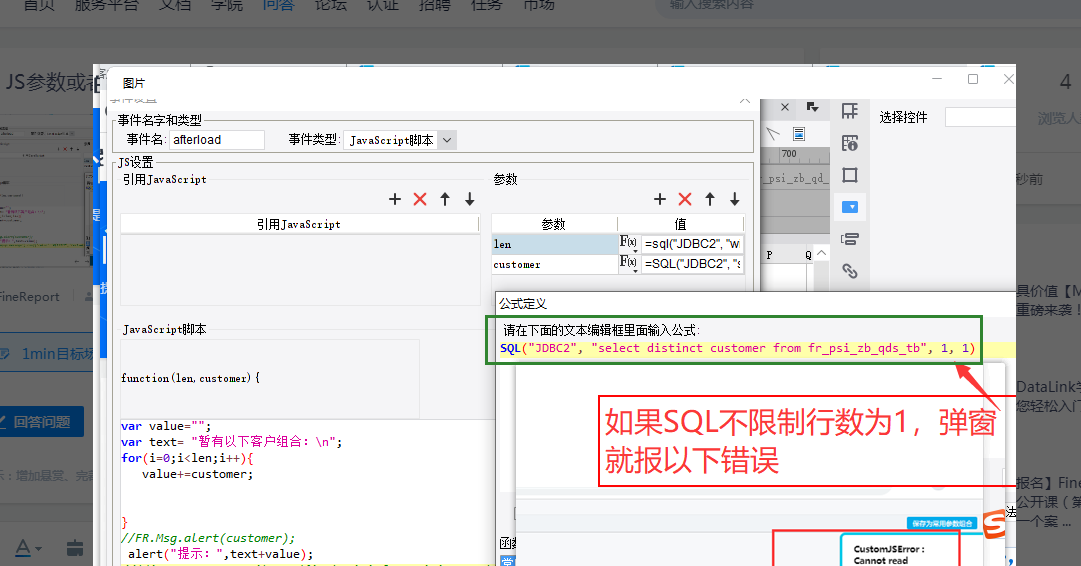Click the text color A icon

pos(23,548)
